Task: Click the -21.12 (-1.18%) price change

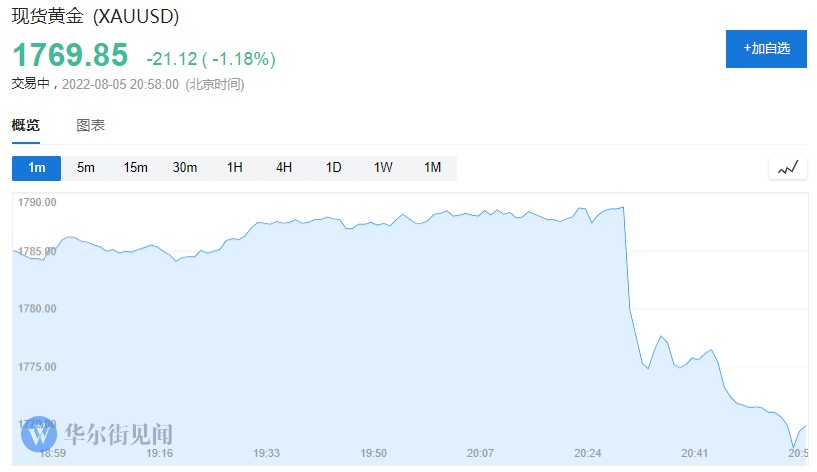Action: coord(210,59)
